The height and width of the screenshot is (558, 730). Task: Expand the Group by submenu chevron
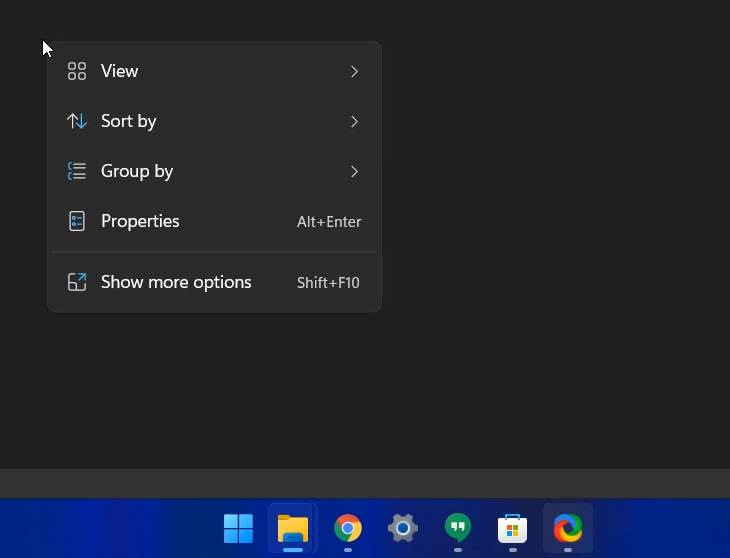pyautogui.click(x=354, y=171)
